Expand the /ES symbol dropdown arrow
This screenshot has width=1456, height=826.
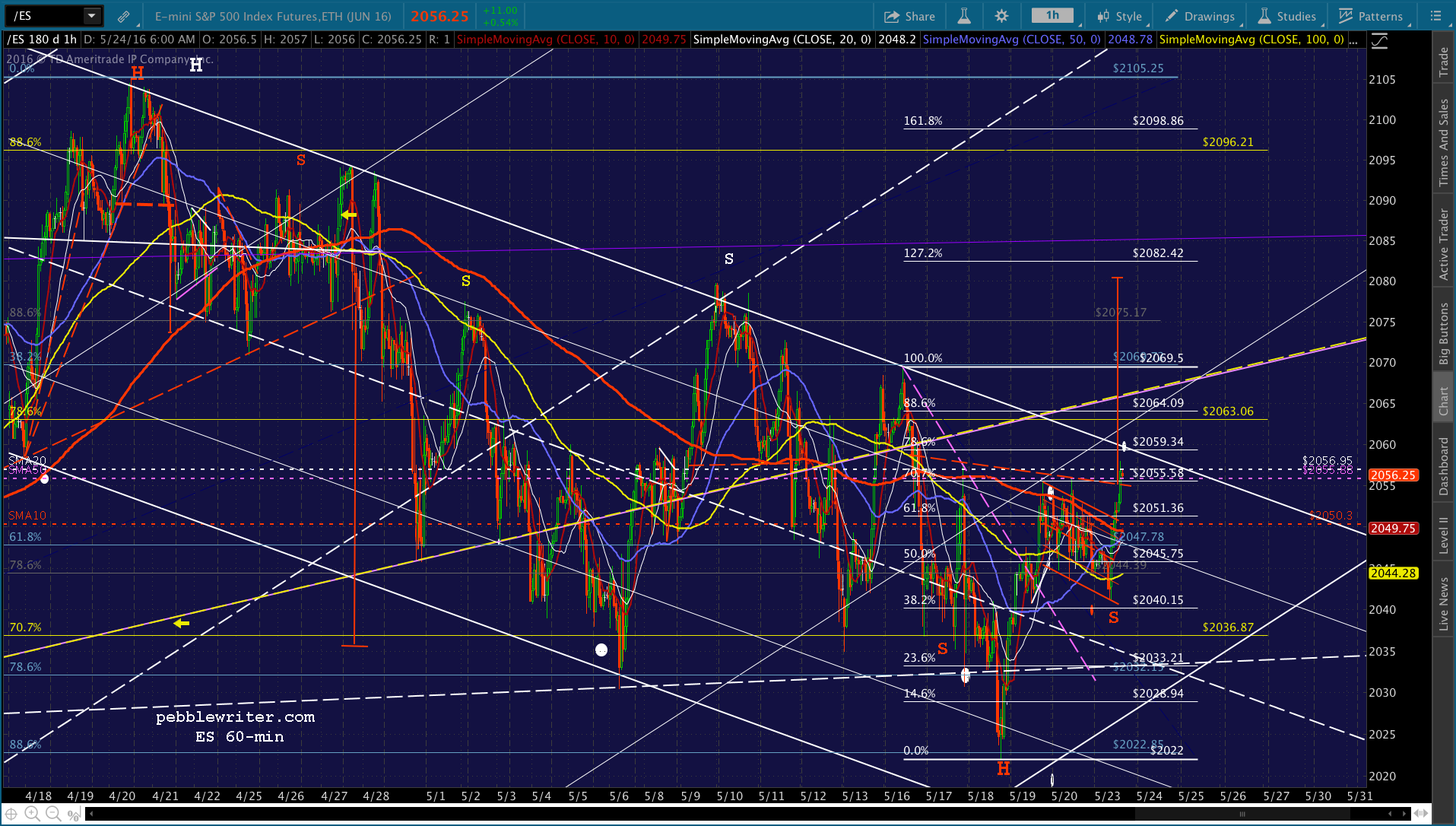pos(91,16)
